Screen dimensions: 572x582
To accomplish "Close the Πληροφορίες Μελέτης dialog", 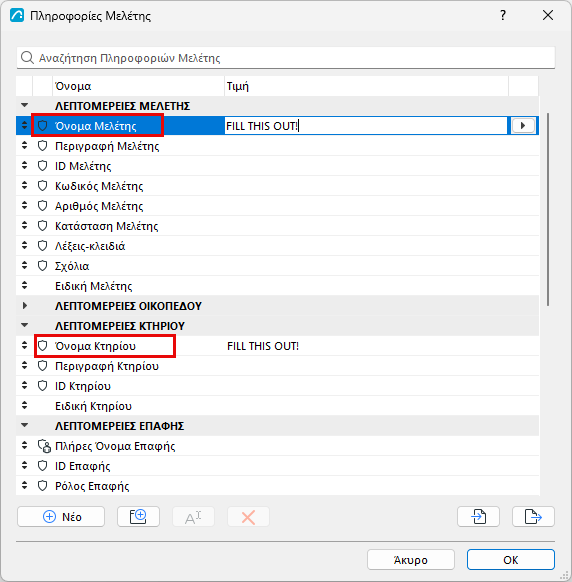I will coord(548,16).
